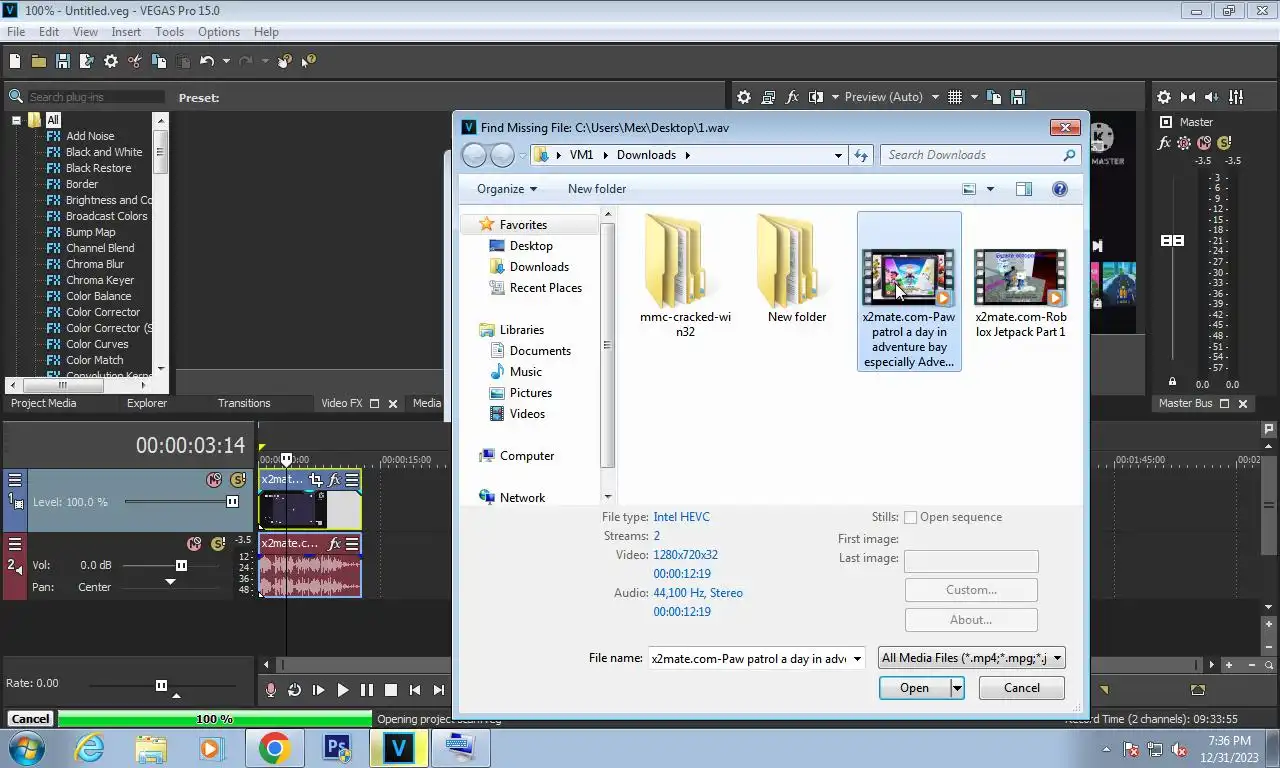Click the Downmix Output icon in Master Bus
Screen dimensions: 1280x768
pyautogui.click(x=1188, y=97)
